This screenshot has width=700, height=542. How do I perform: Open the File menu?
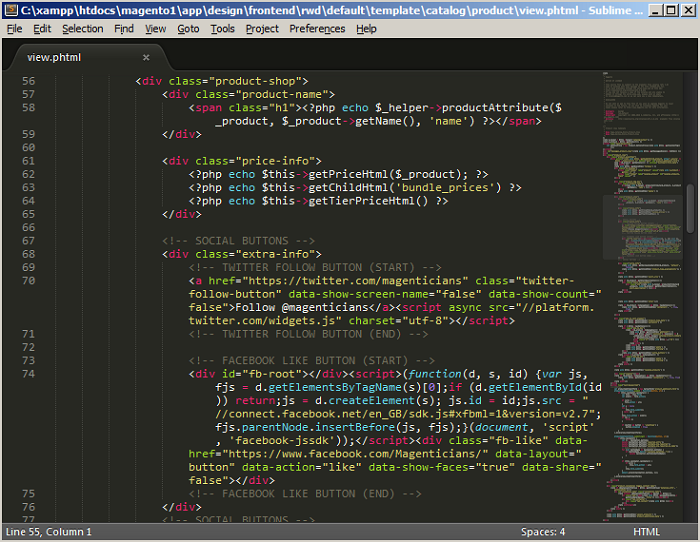pos(14,29)
